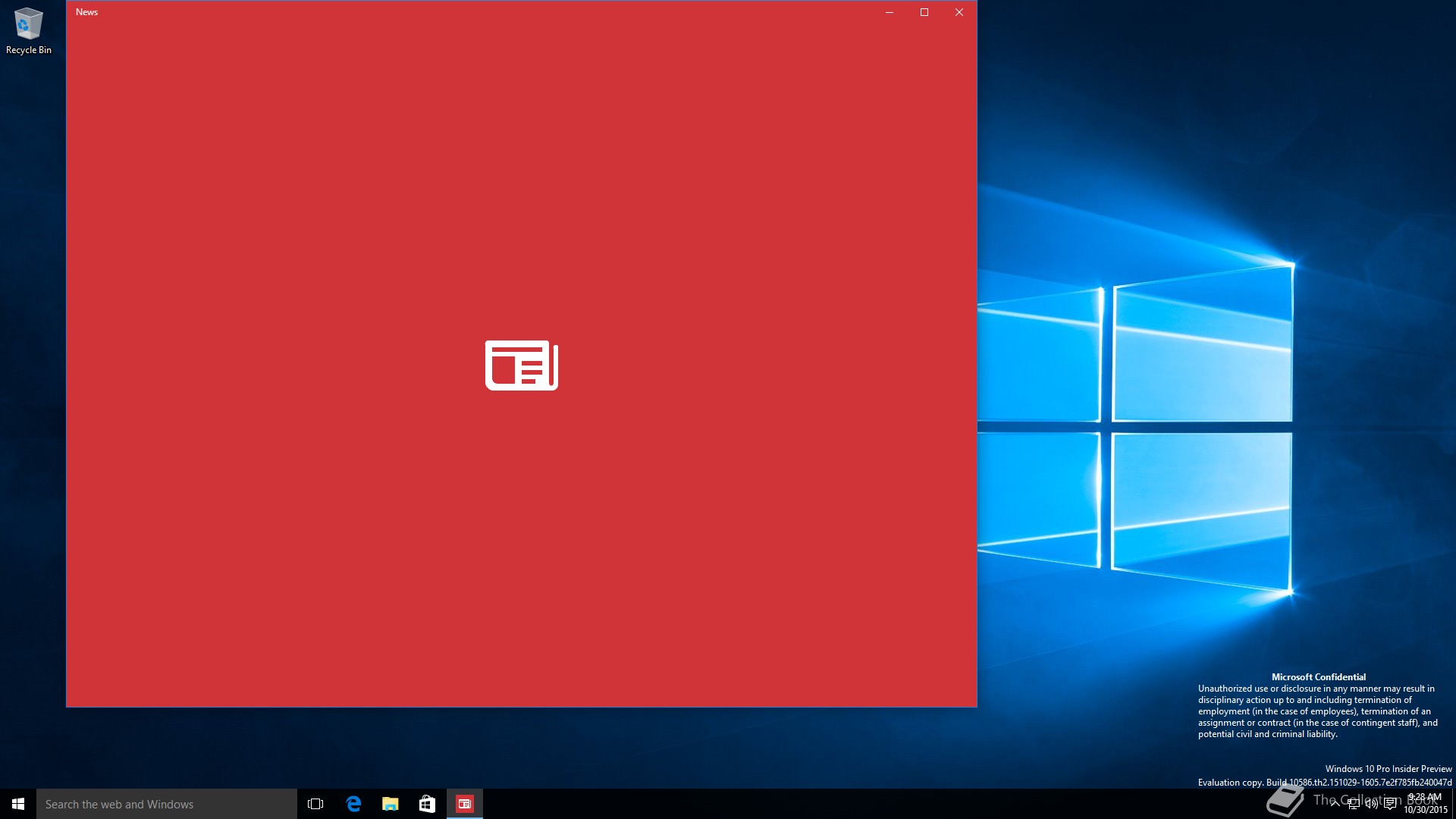Close the News window
The width and height of the screenshot is (1456, 819).
(959, 12)
